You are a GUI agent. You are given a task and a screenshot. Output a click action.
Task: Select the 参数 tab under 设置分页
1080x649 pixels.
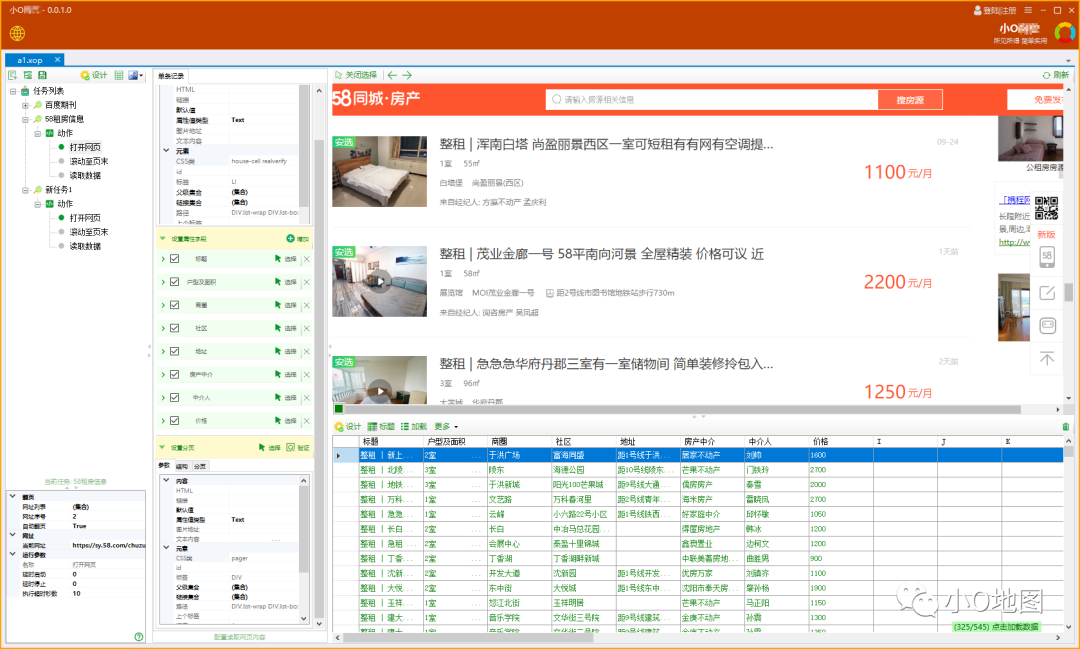(x=164, y=466)
